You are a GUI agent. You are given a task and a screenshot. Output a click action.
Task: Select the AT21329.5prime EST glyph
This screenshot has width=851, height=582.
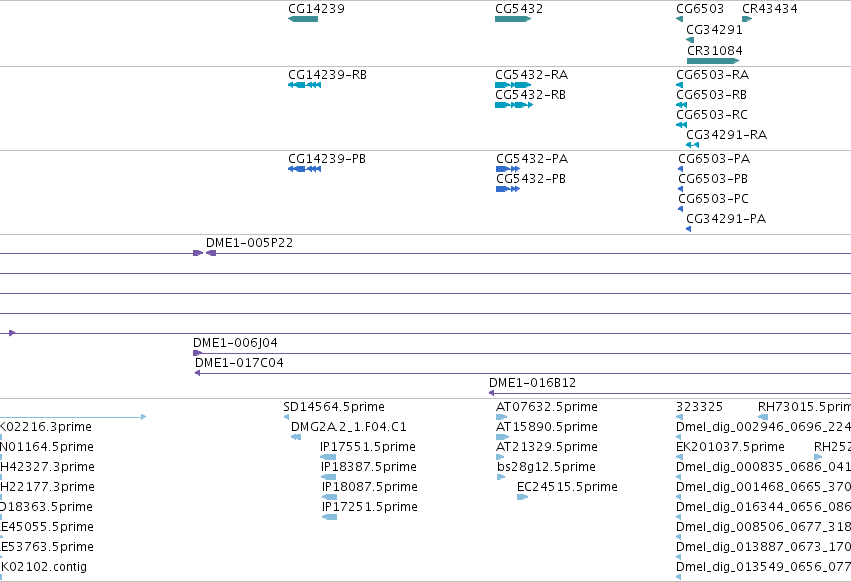500,457
